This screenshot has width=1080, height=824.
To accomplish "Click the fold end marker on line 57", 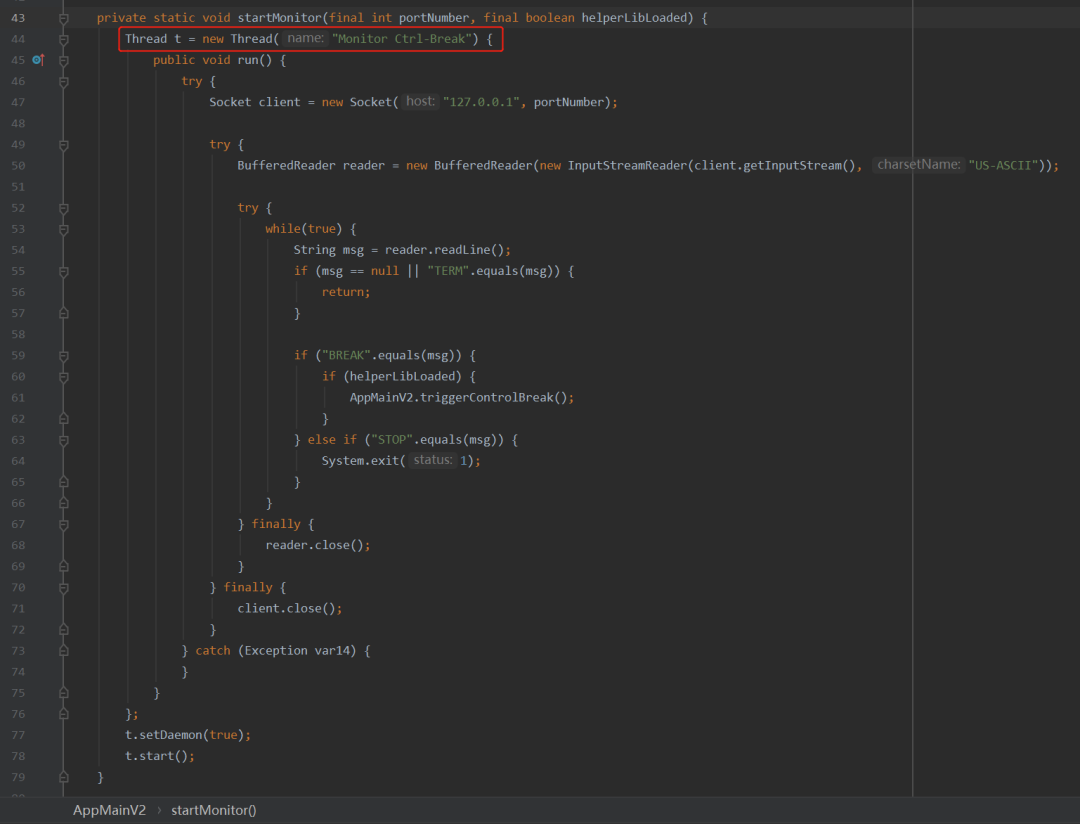I will click(63, 313).
